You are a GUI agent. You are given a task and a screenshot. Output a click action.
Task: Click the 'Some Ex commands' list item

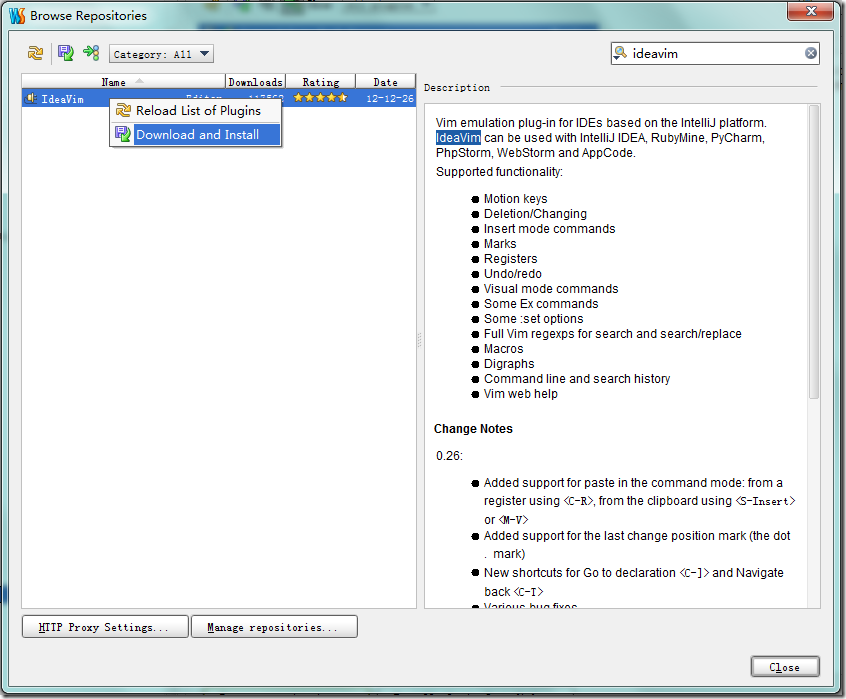pyautogui.click(x=541, y=304)
